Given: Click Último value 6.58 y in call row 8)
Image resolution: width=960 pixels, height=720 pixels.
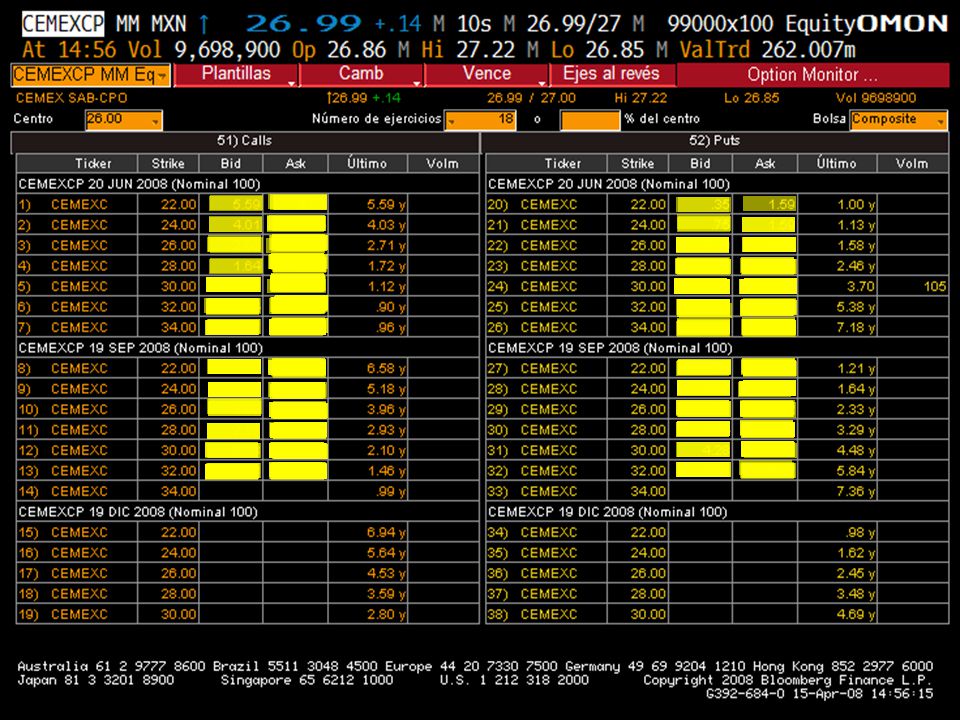Looking at the screenshot, I should pos(386,369).
